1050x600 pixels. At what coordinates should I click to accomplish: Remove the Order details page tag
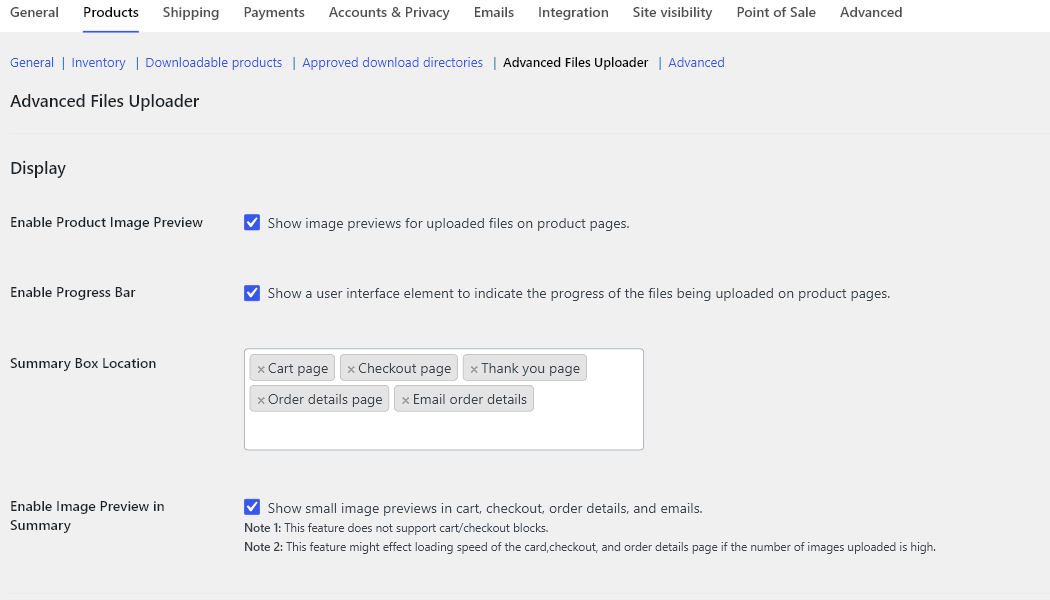[x=261, y=400]
